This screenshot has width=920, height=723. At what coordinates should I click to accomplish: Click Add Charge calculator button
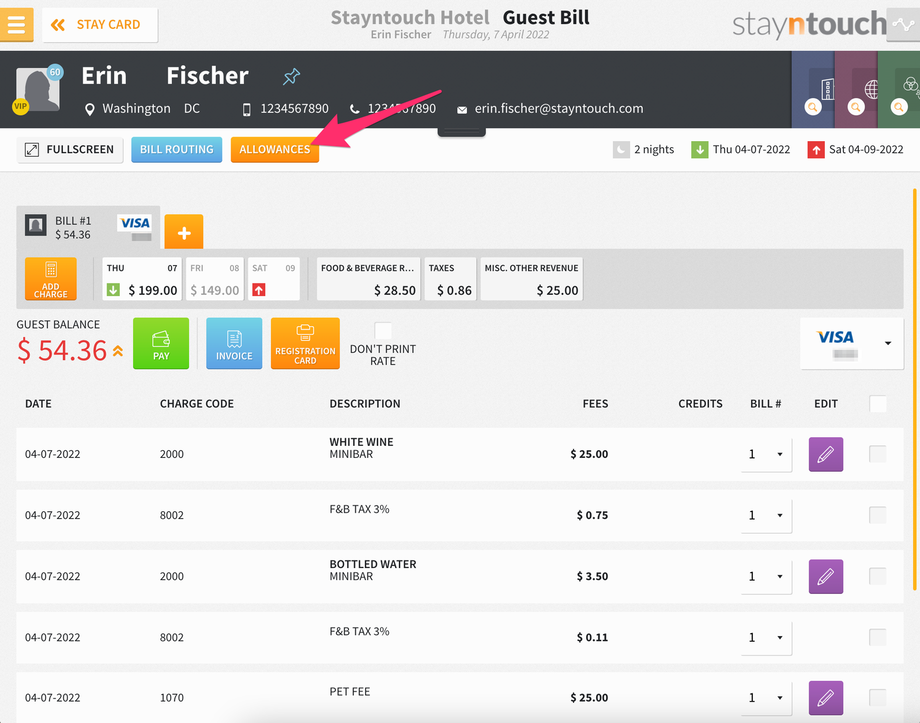(x=50, y=279)
